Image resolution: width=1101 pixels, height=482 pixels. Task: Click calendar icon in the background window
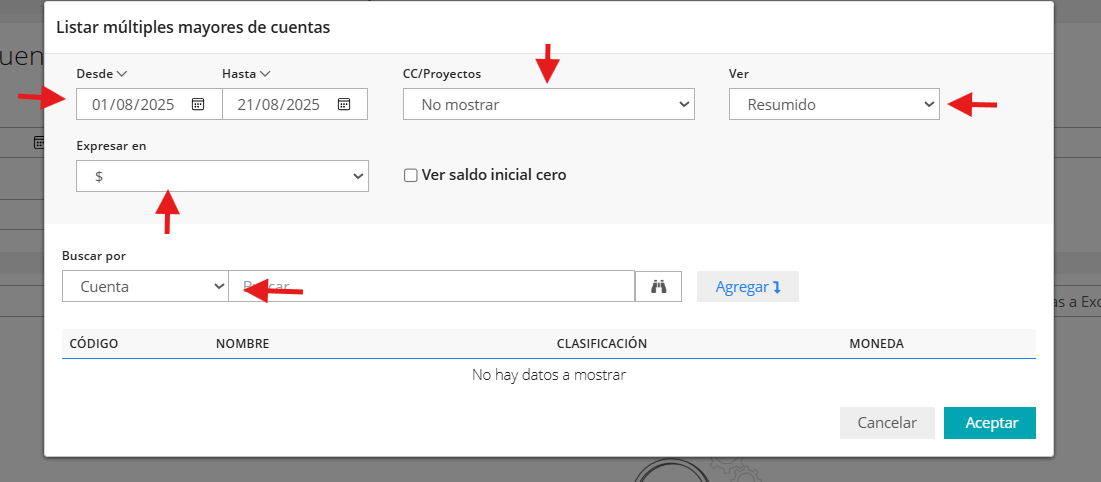39,143
